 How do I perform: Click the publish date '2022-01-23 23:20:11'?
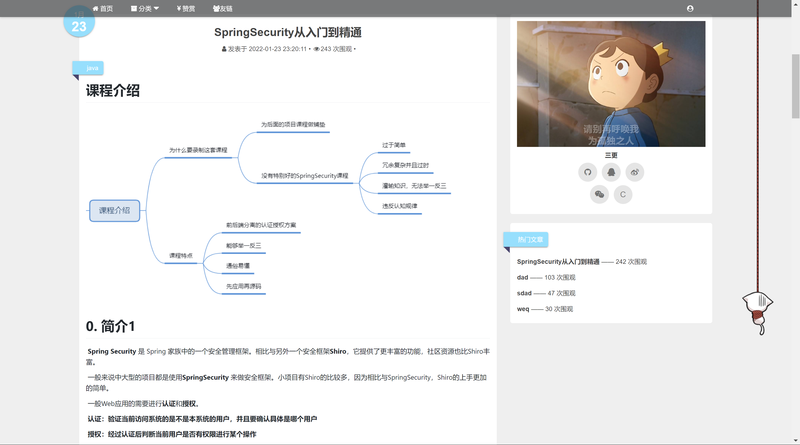(278, 49)
